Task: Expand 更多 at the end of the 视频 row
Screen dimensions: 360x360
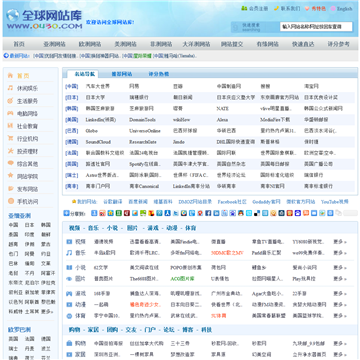Action: tap(340, 242)
